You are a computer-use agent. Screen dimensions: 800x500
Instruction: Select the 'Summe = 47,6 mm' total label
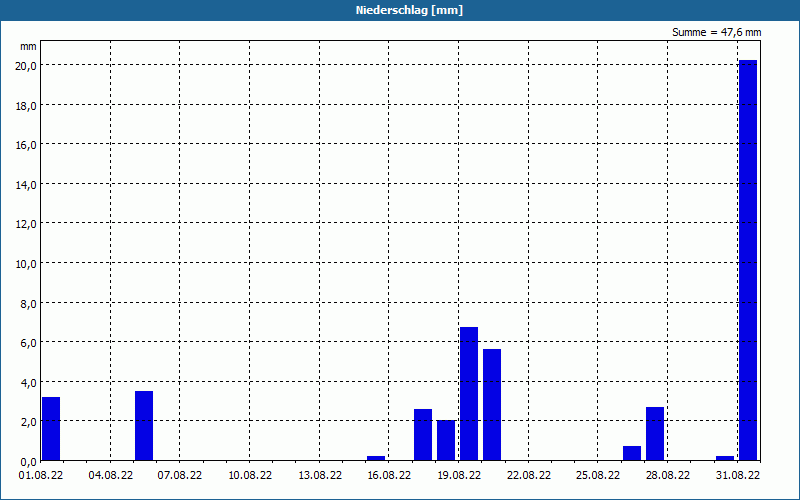tap(716, 33)
